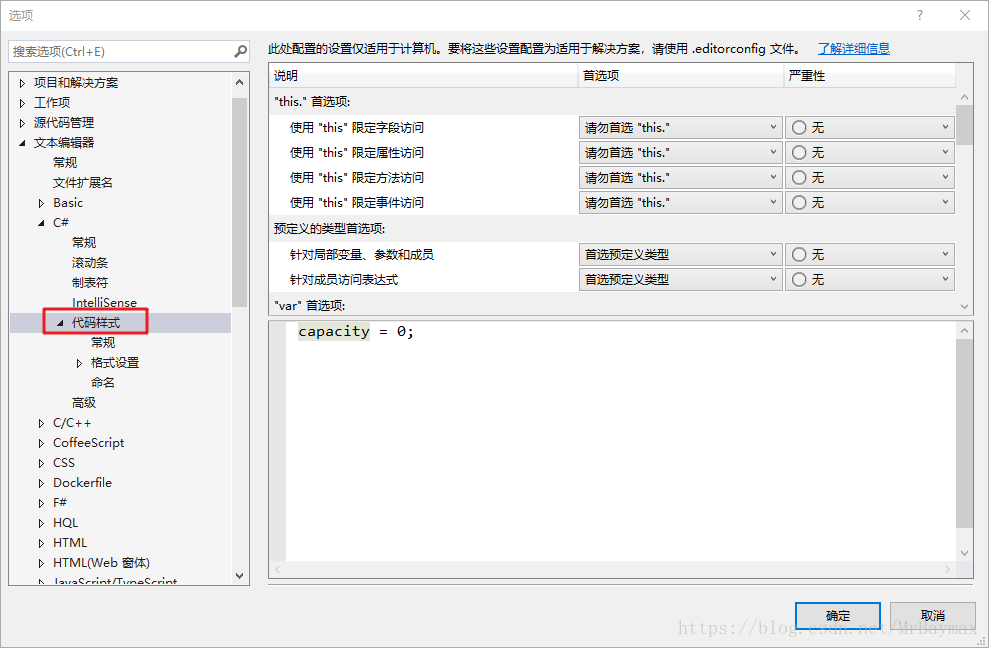
Task: Click tree scrollbar up arrow
Action: (x=239, y=83)
